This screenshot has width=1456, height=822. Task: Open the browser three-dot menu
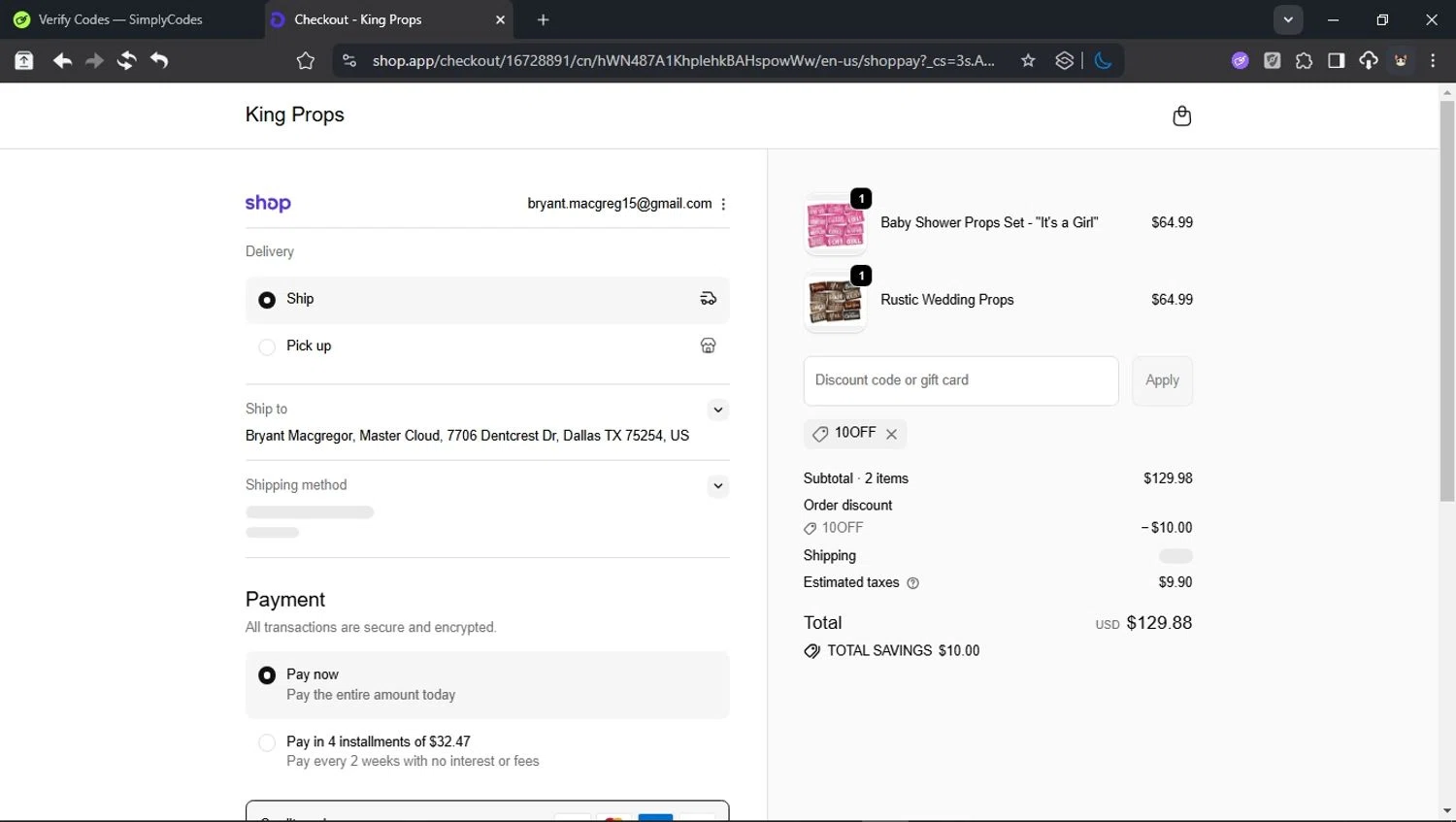tap(1433, 61)
